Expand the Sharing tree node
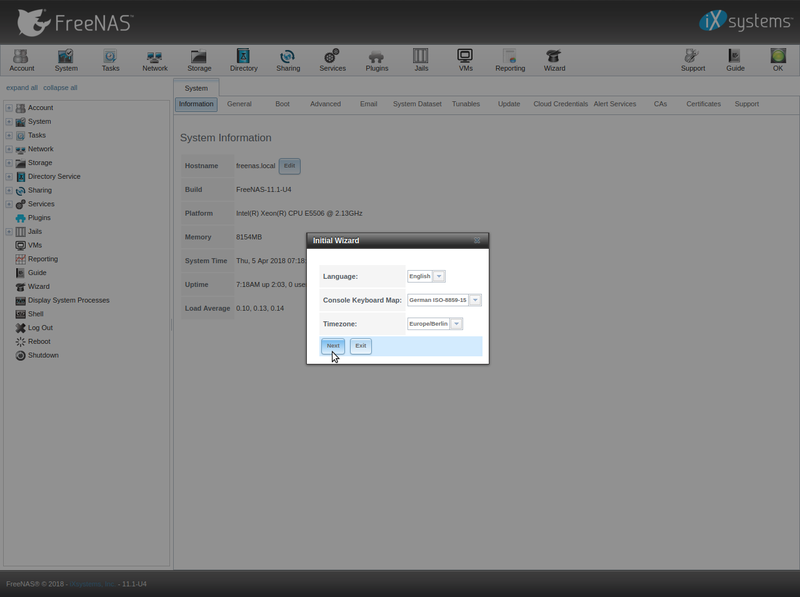 (x=9, y=190)
